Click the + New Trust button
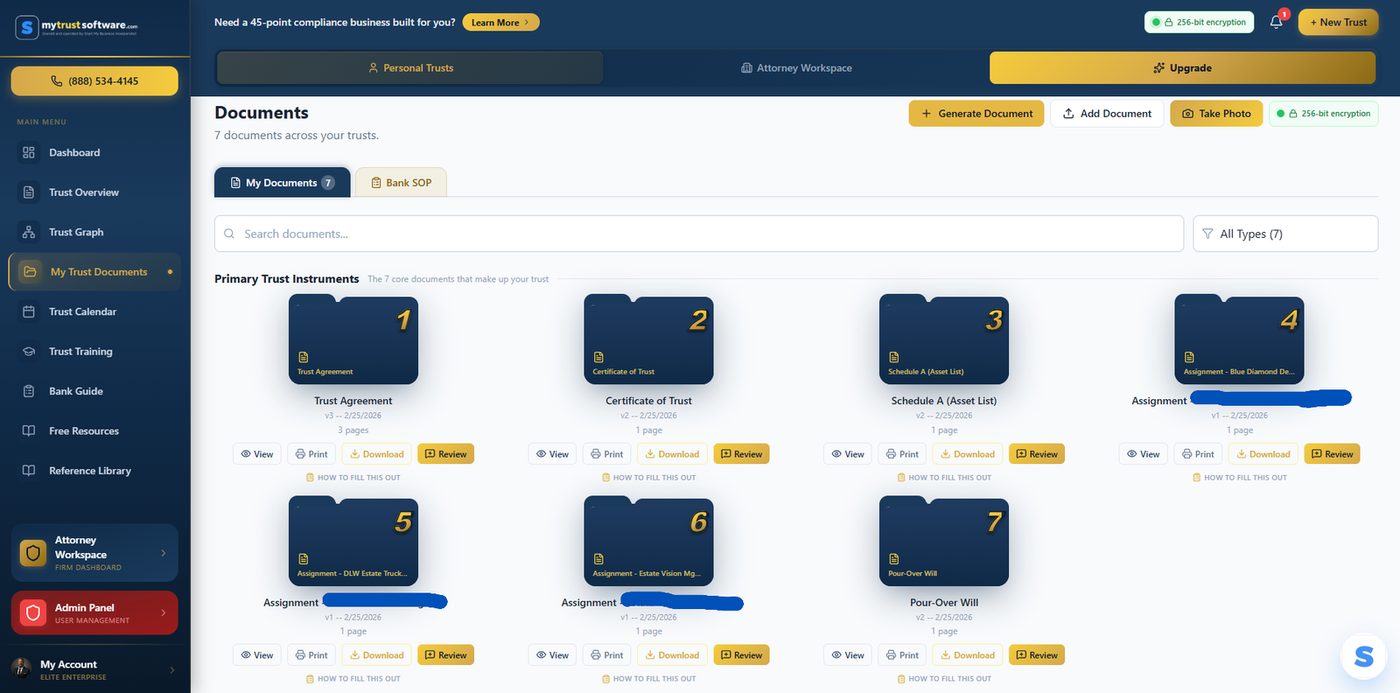This screenshot has width=1400, height=693. coord(1338,22)
